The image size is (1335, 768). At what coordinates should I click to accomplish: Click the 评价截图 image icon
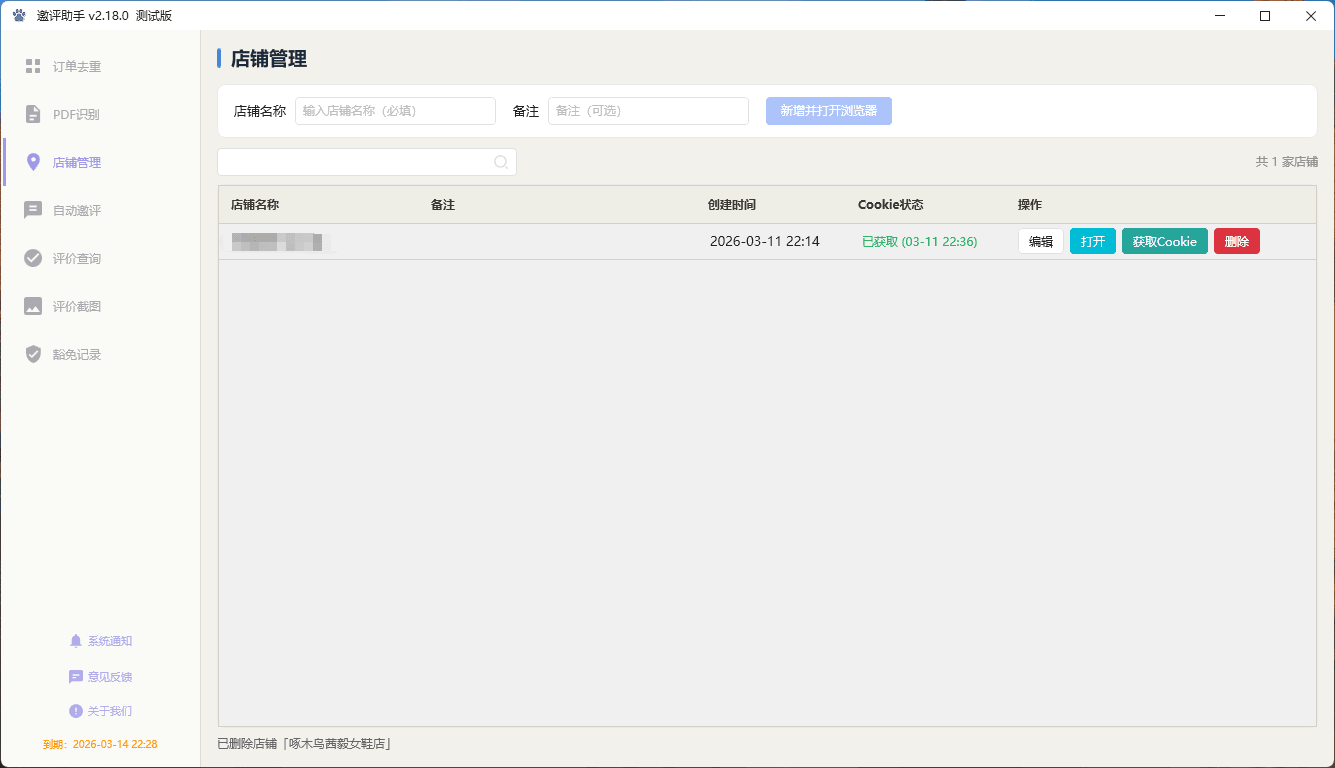coord(33,306)
